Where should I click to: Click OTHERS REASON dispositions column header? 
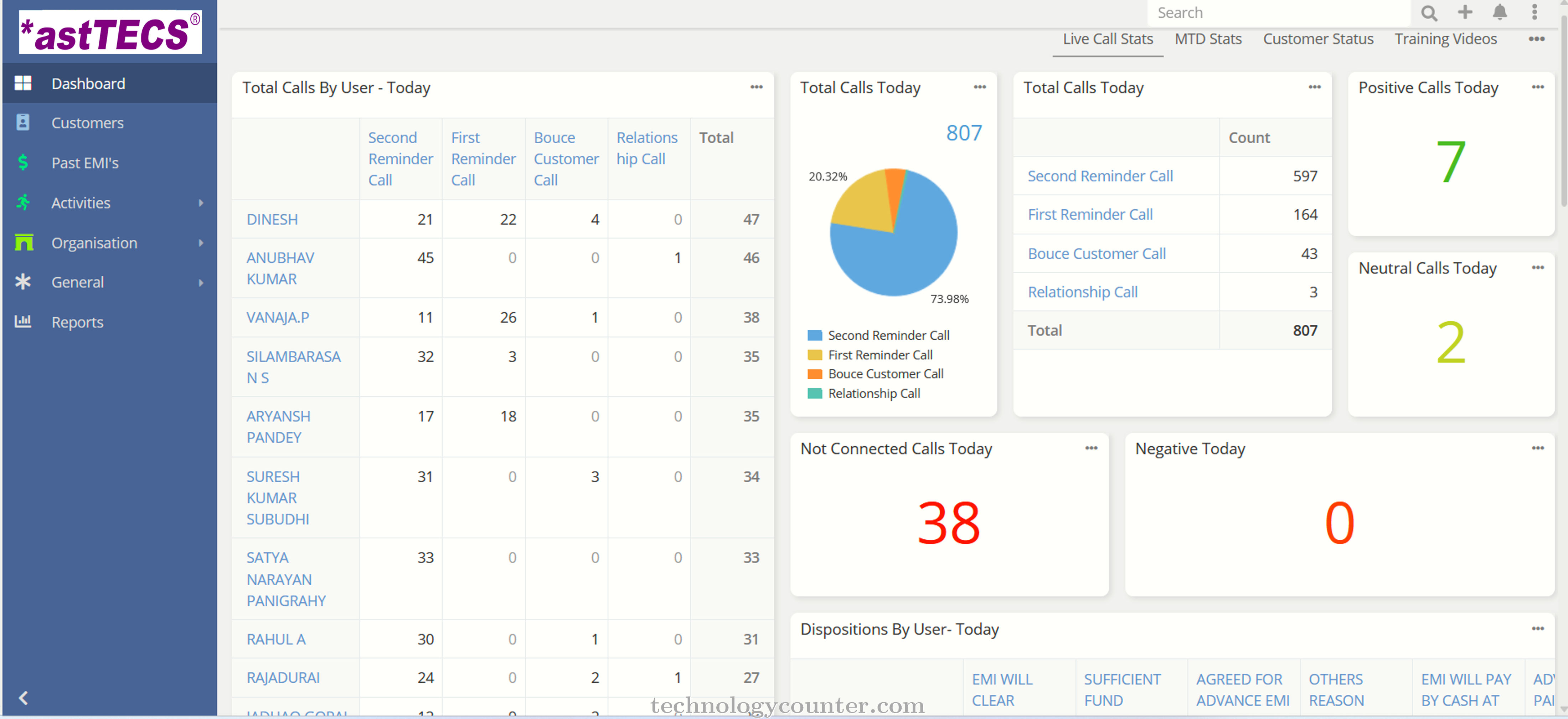[x=1336, y=690]
